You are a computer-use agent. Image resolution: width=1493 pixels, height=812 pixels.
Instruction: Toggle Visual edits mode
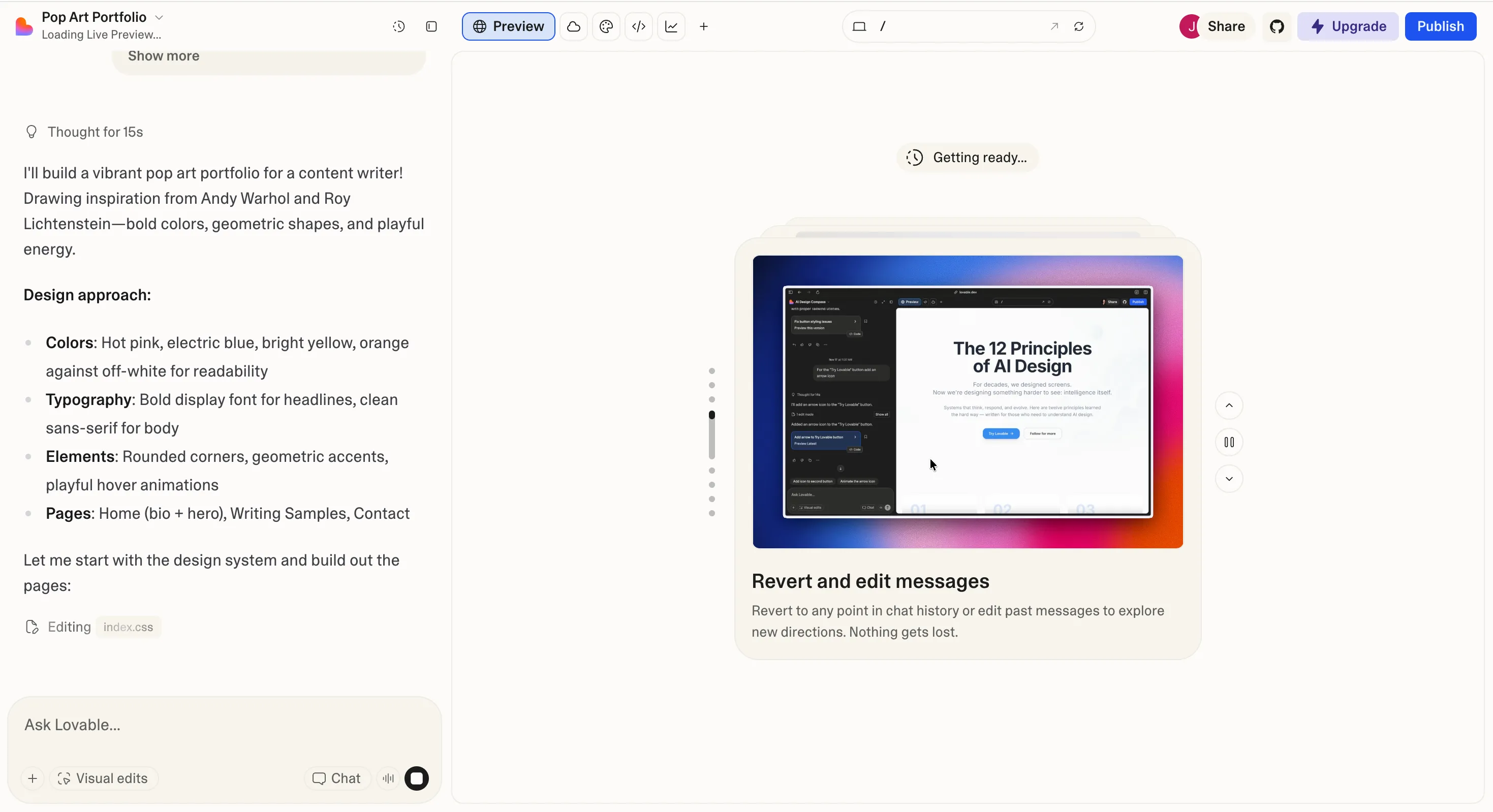coord(104,778)
